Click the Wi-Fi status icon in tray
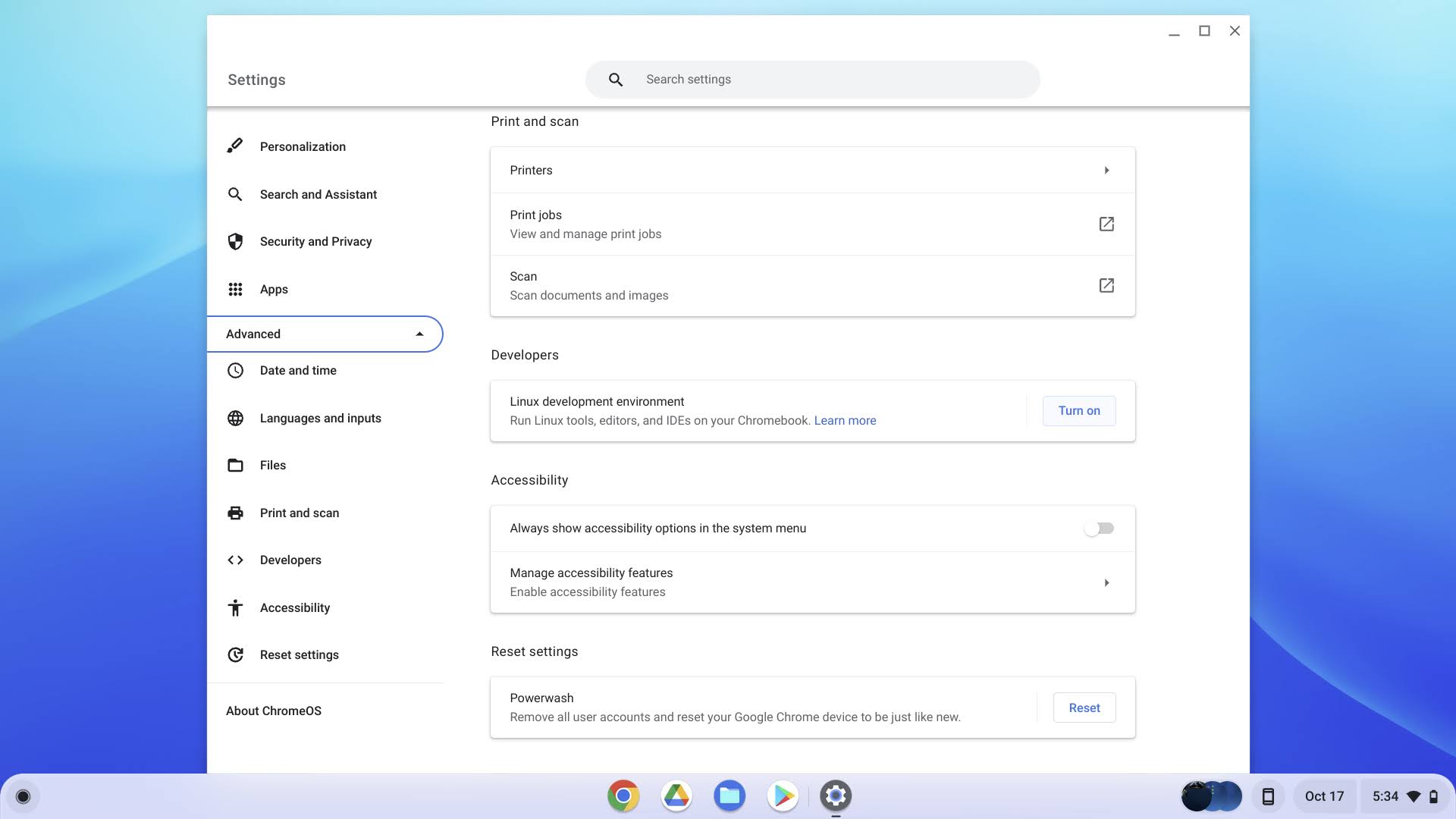The width and height of the screenshot is (1456, 819). click(x=1414, y=796)
